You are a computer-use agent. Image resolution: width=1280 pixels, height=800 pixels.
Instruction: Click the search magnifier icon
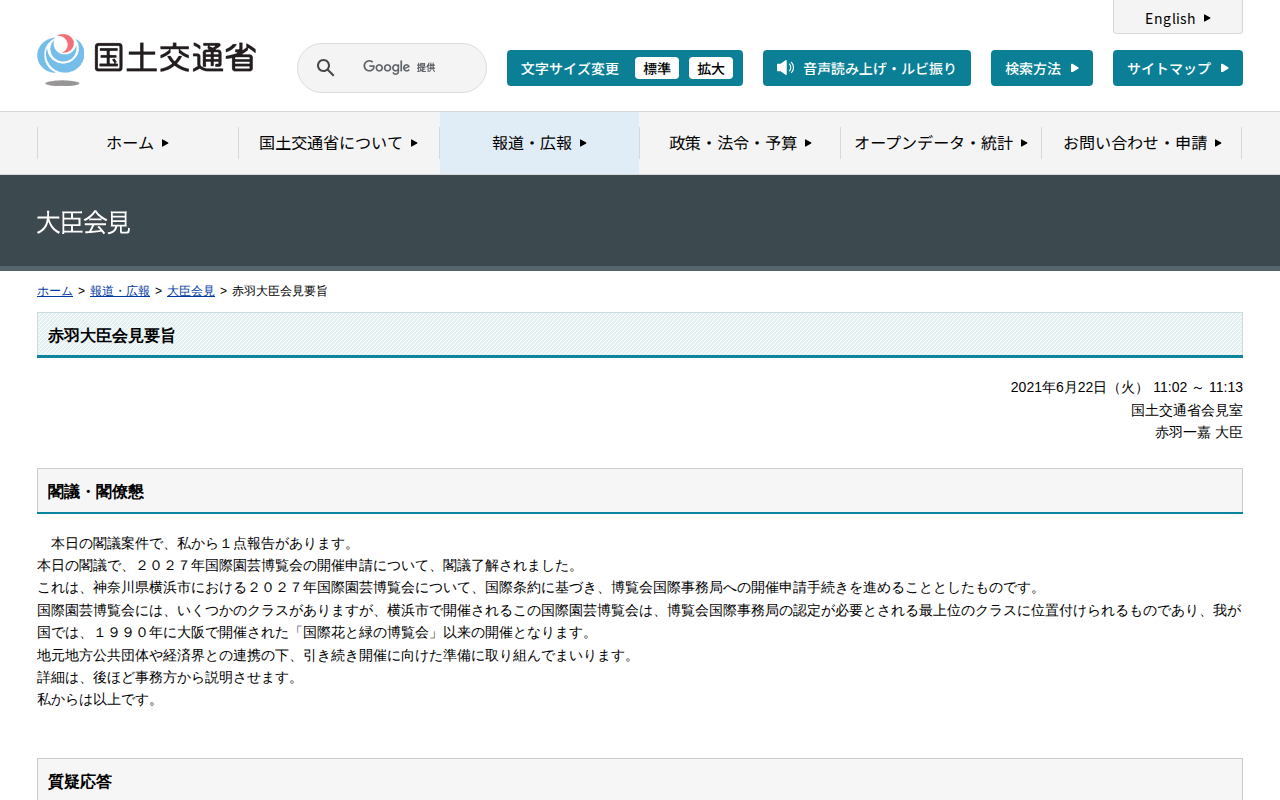pos(325,68)
